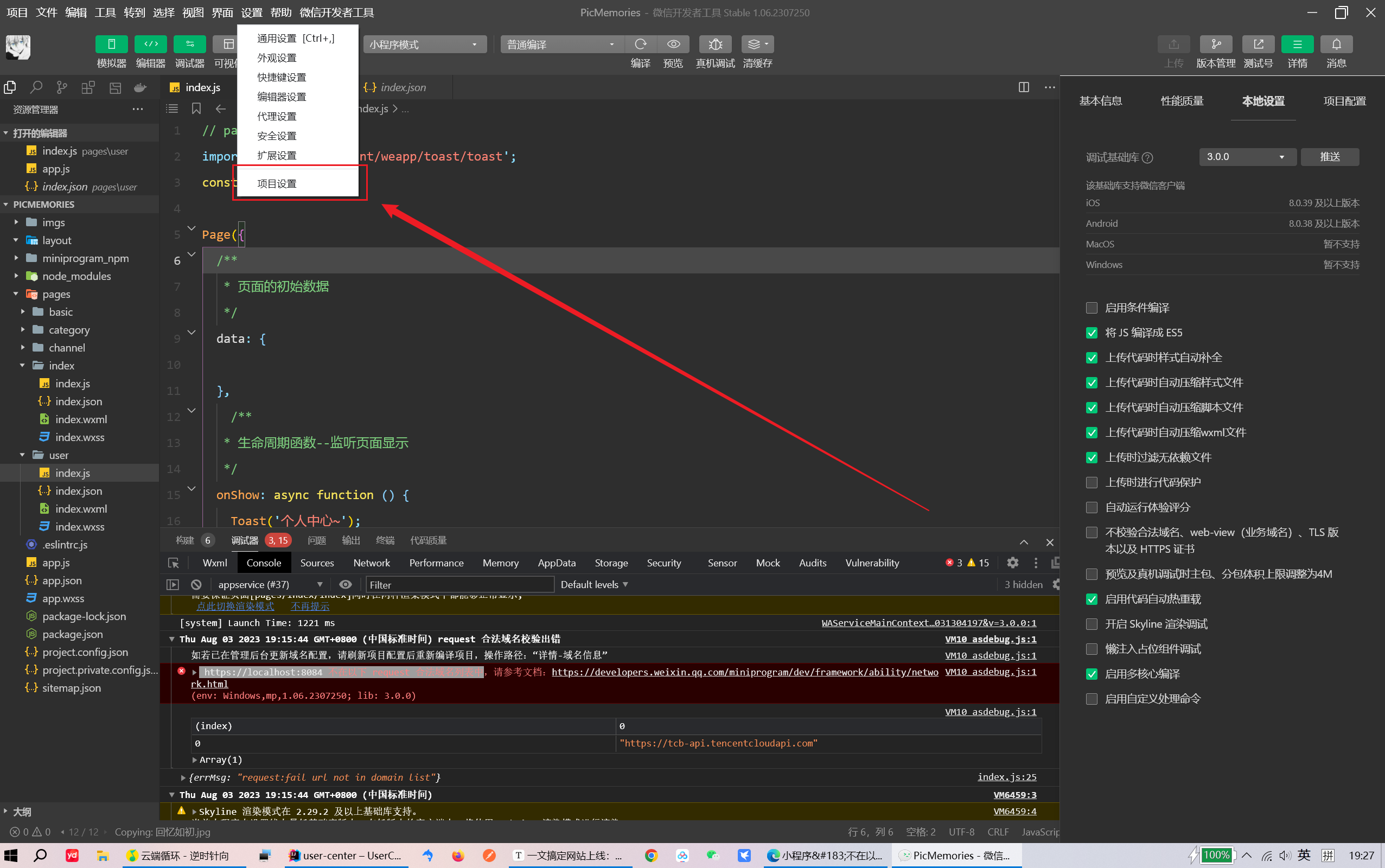Open project.config.json in explorer
This screenshot has width=1385, height=868.
point(85,652)
